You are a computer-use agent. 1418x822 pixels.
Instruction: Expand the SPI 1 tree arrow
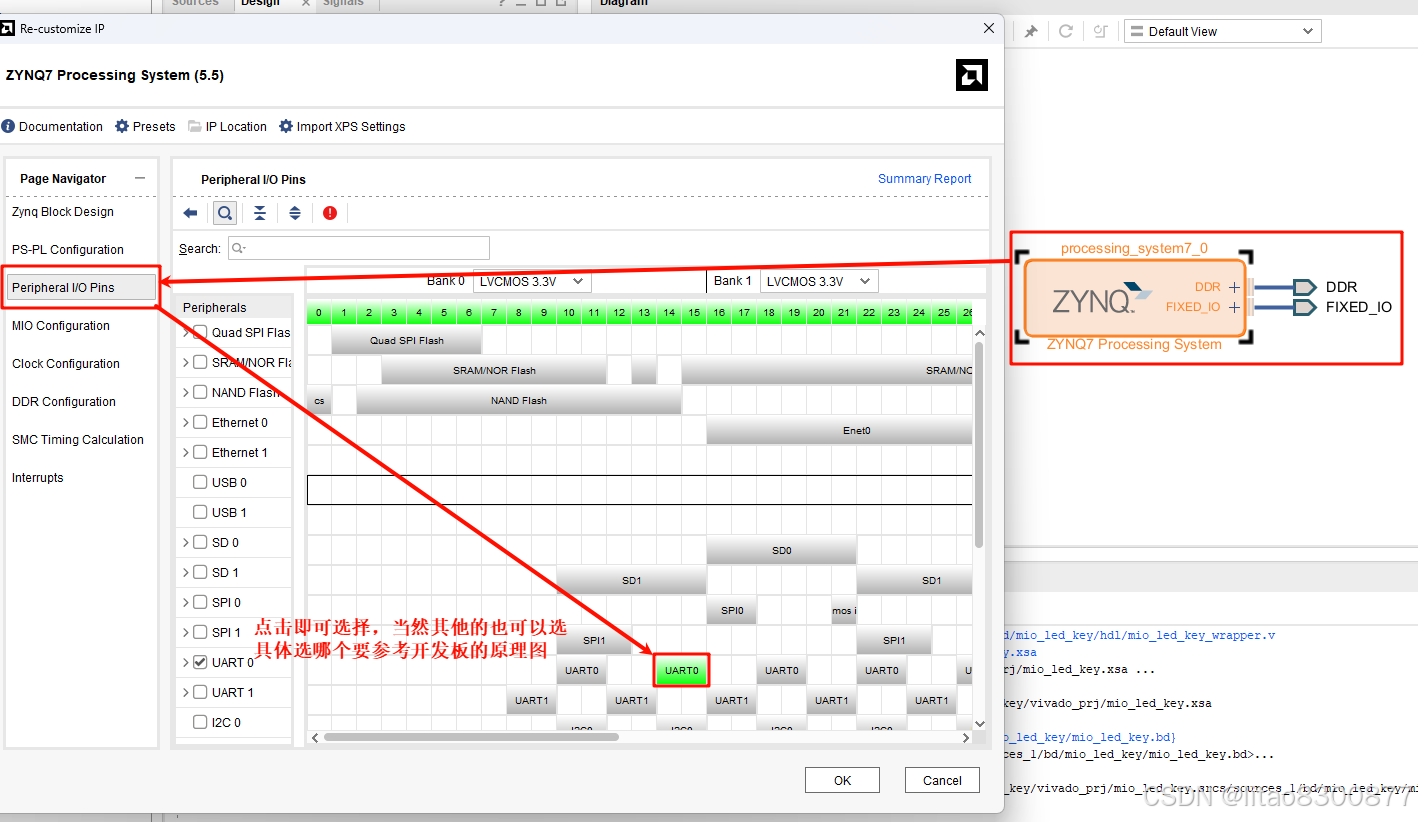pyautogui.click(x=186, y=632)
